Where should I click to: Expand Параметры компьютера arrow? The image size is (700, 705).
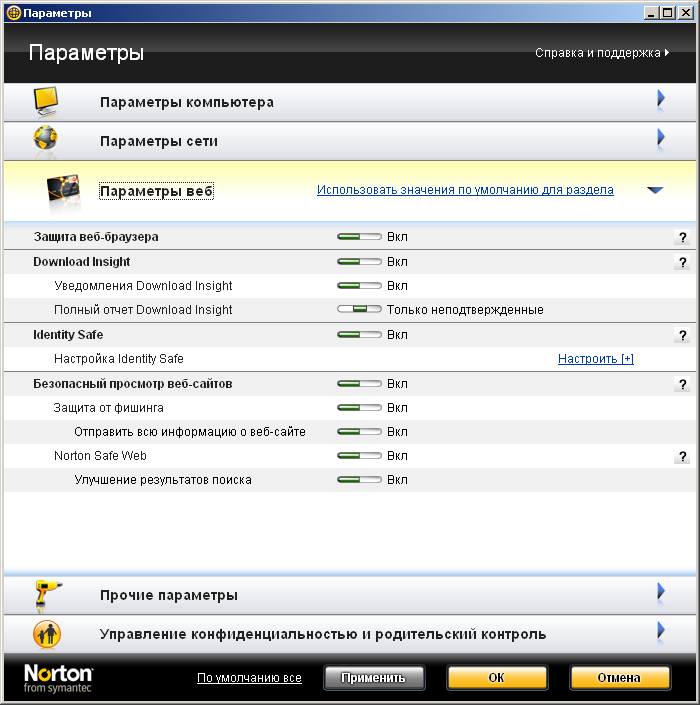[660, 98]
